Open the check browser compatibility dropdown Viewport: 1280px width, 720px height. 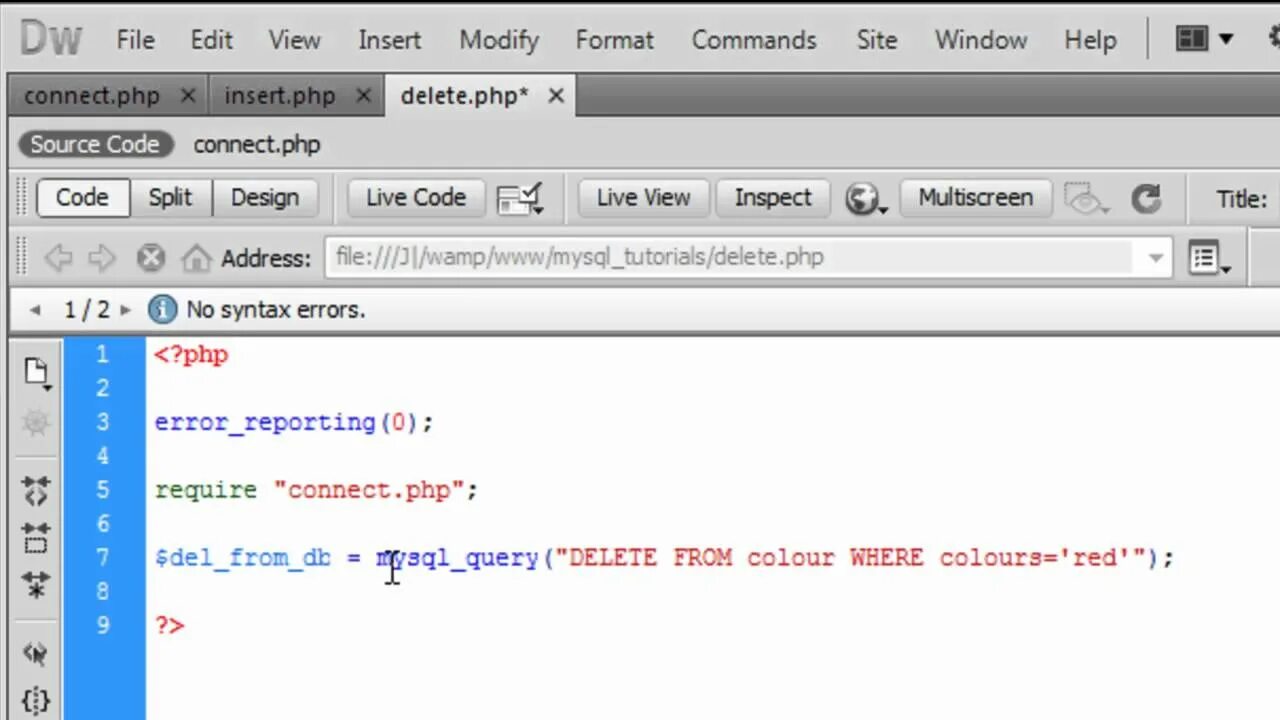[520, 198]
